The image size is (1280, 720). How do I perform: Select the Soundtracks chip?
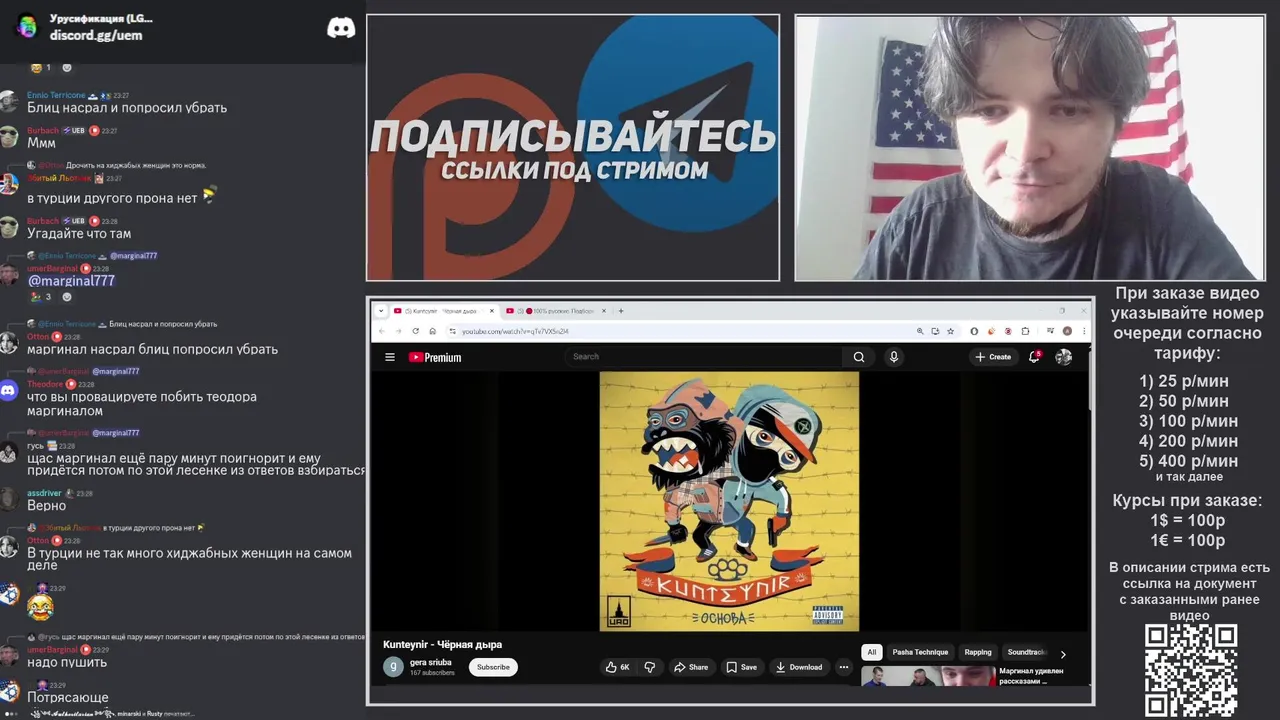point(1026,652)
